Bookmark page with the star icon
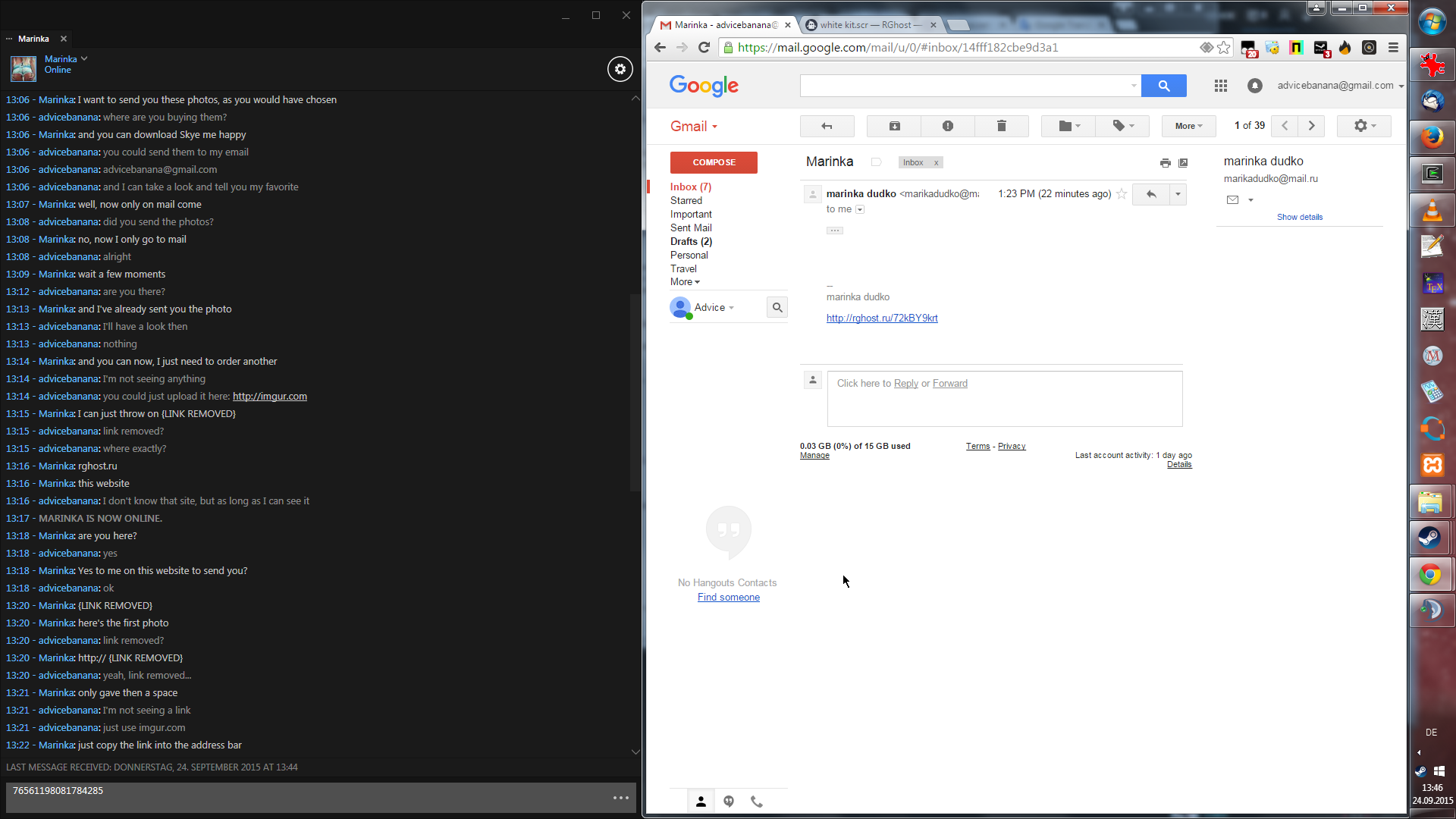The height and width of the screenshot is (819, 1456). 1223,48
